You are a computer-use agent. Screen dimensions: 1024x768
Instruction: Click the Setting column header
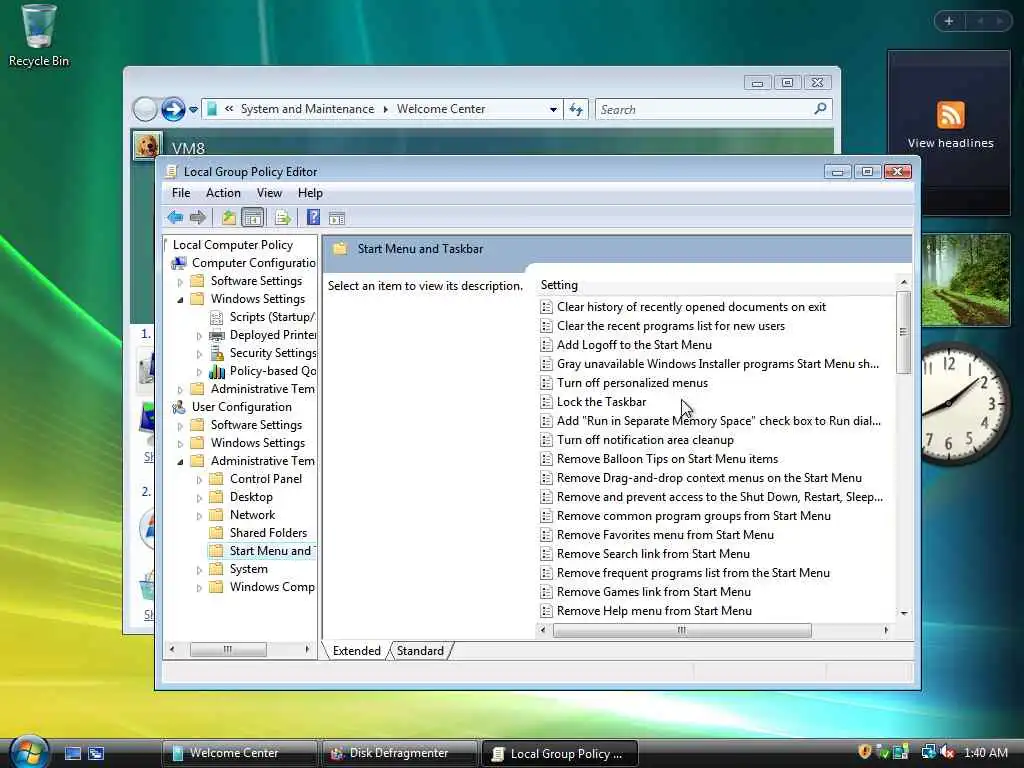(716, 285)
